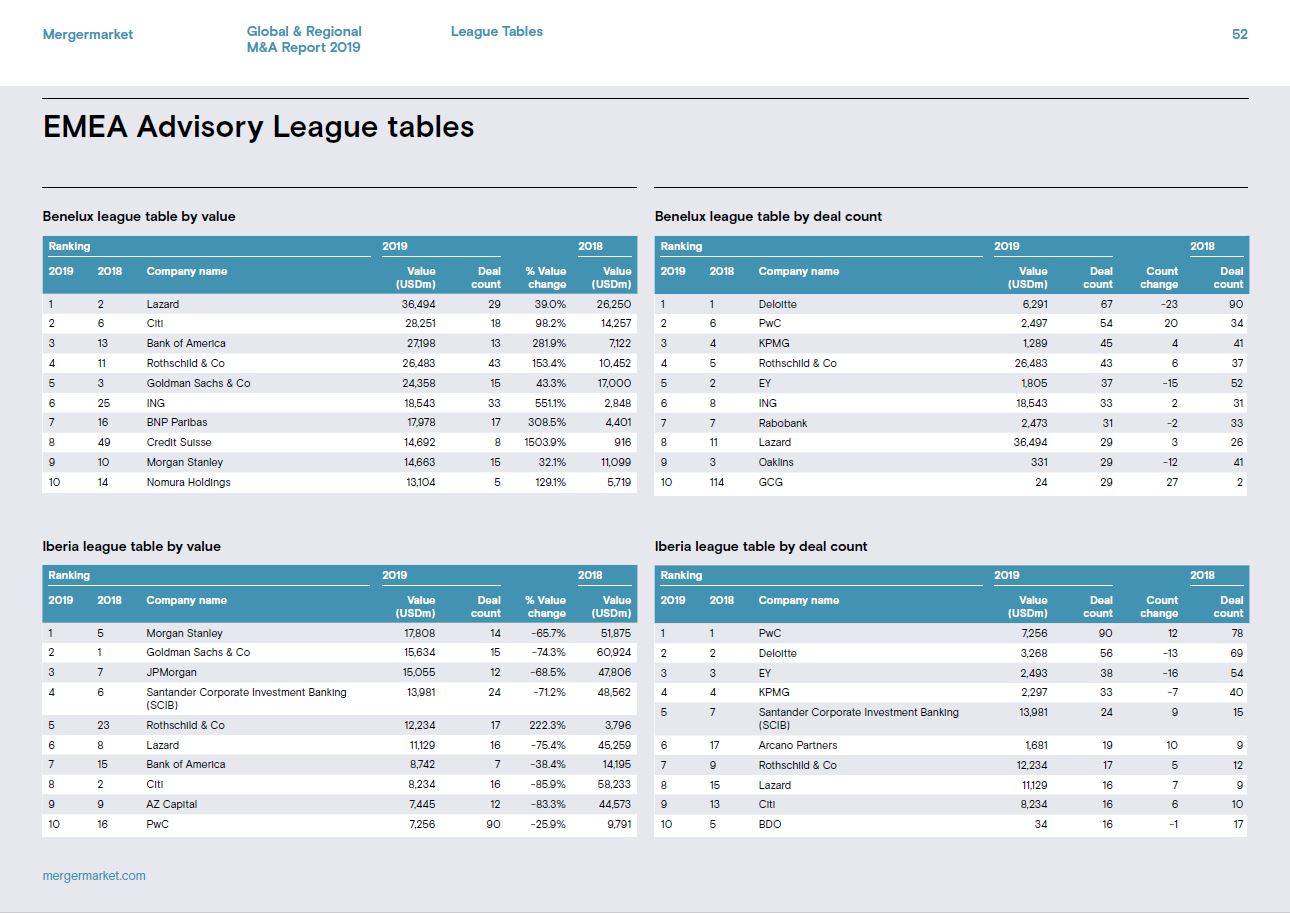Click the 'League Tables' section label in header
Screen dimensions: 1290x913
[x=497, y=31]
